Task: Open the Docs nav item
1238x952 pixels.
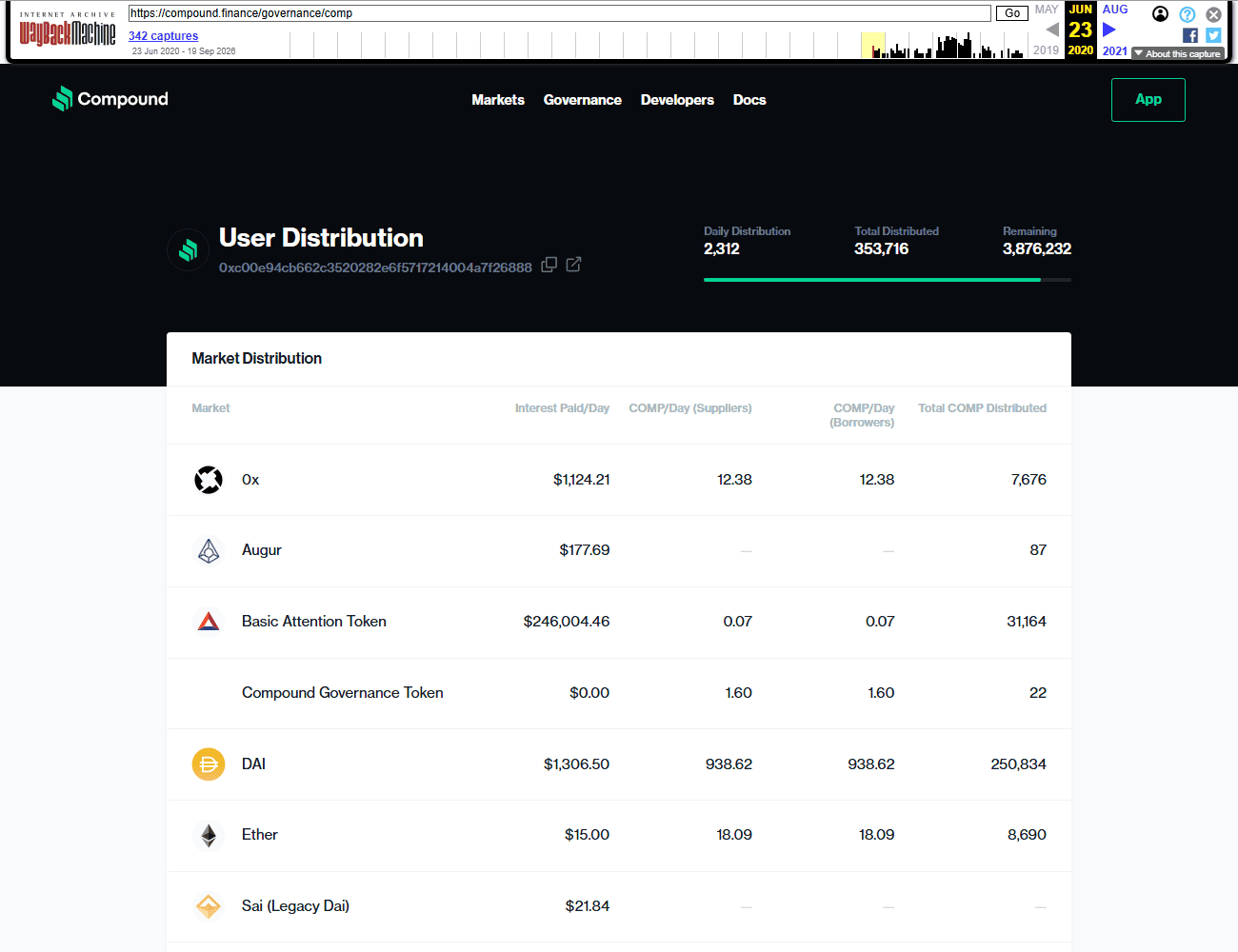Action: pos(749,100)
